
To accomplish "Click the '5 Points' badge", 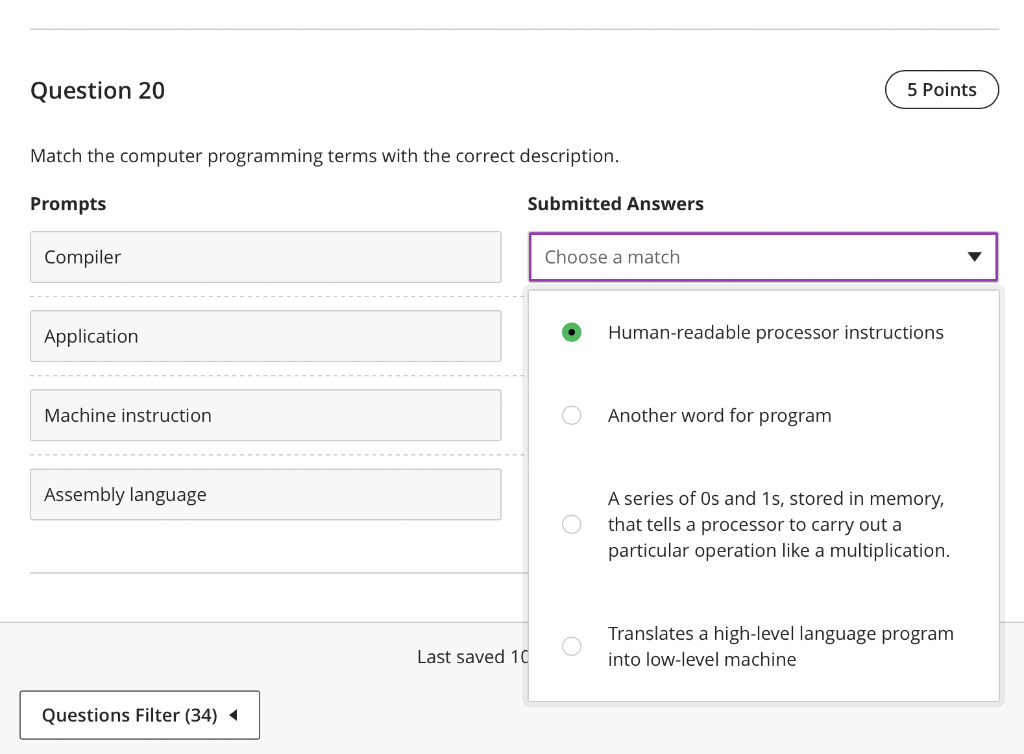I will click(941, 89).
